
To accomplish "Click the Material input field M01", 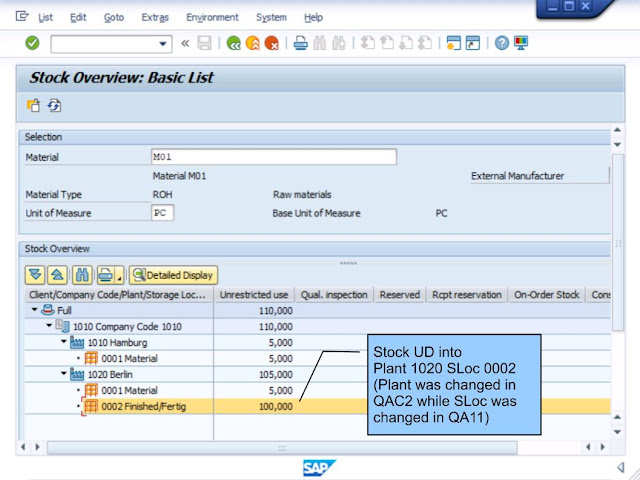I will (273, 157).
